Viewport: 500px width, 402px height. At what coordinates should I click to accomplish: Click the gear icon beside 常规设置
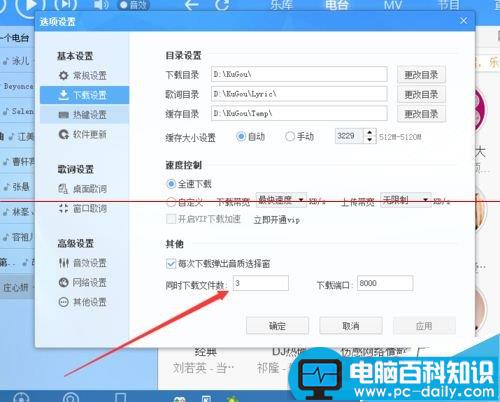[x=63, y=76]
